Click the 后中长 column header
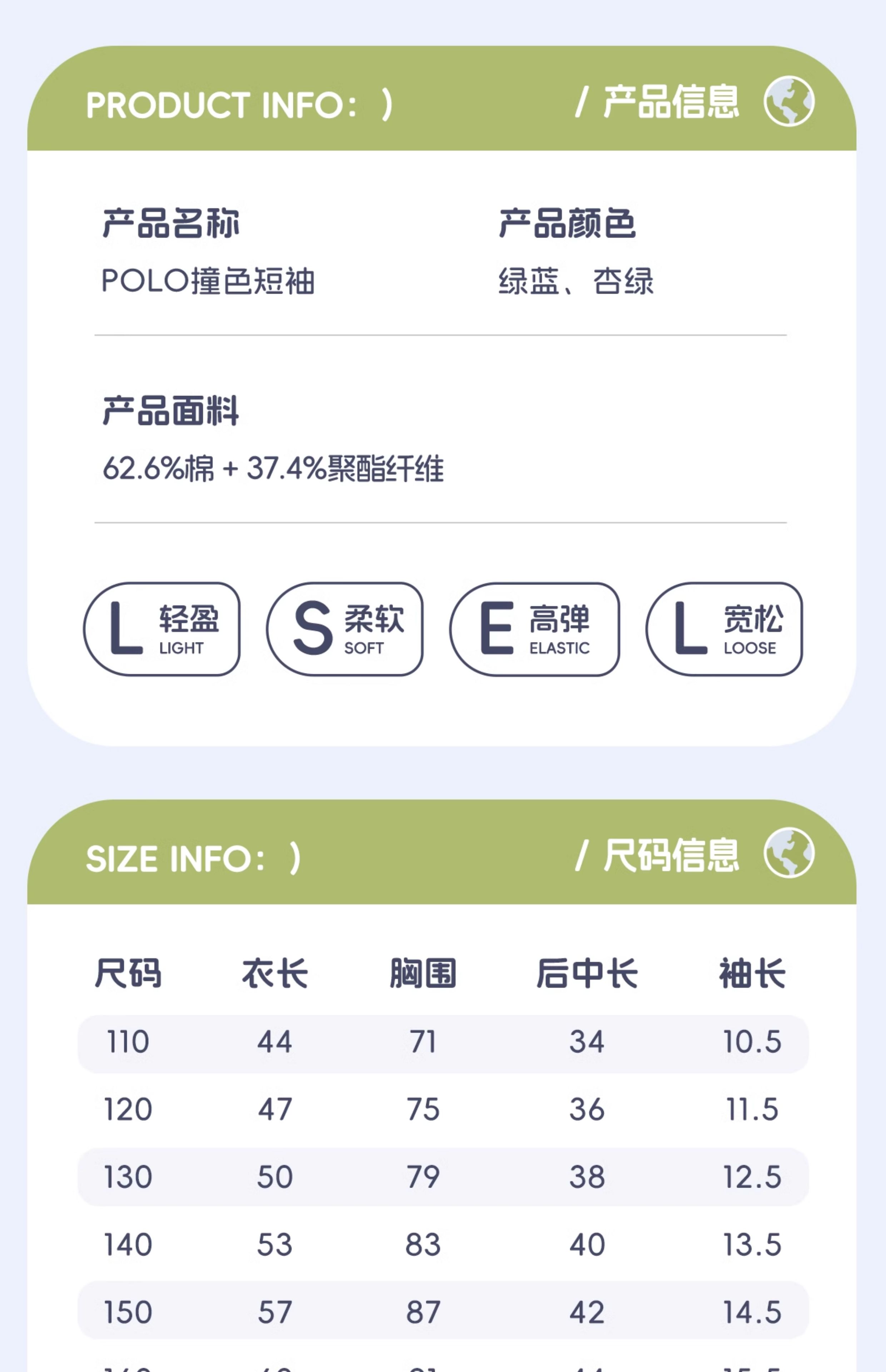Image resolution: width=886 pixels, height=1372 pixels. click(587, 973)
